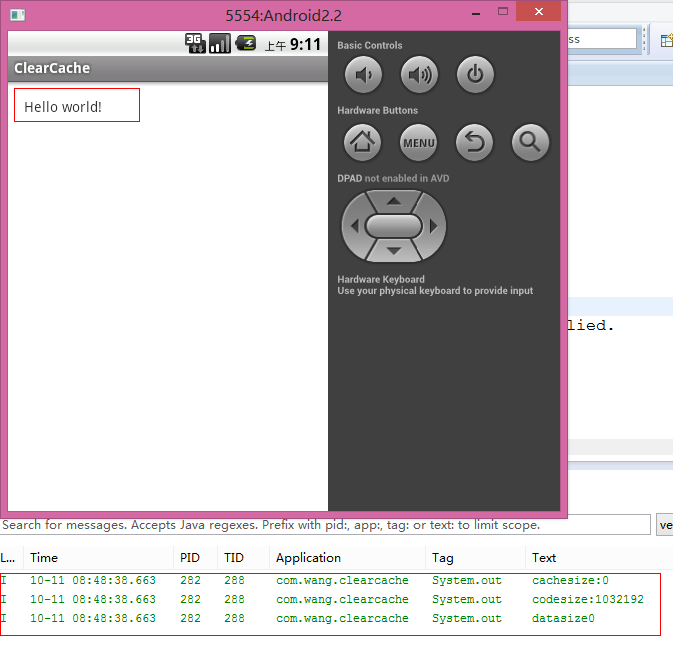Click the emulator search hardware button
This screenshot has height=647, width=673.
click(x=531, y=142)
